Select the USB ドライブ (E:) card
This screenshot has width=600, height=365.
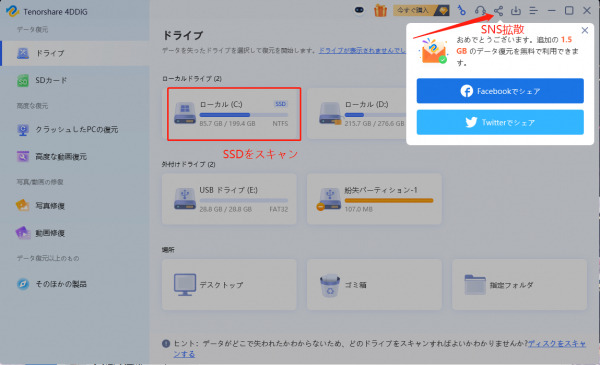pyautogui.click(x=229, y=199)
